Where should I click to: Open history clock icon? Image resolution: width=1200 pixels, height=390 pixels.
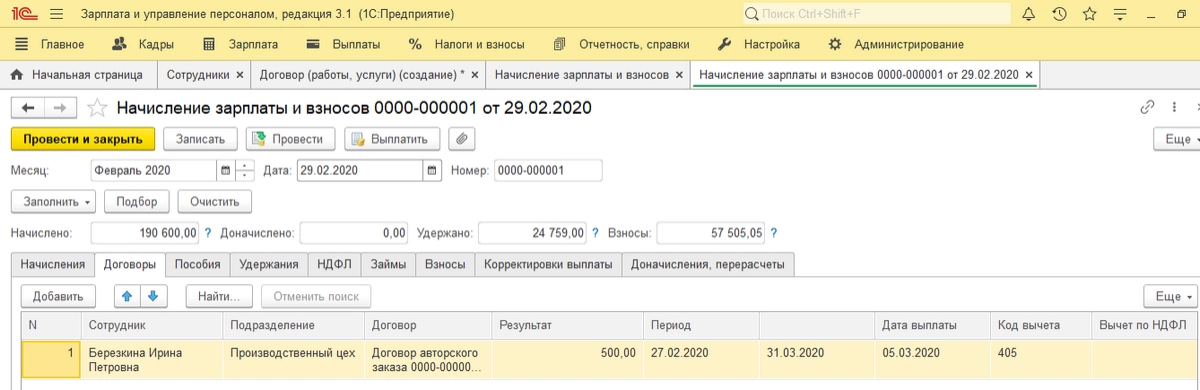pyautogui.click(x=1060, y=15)
